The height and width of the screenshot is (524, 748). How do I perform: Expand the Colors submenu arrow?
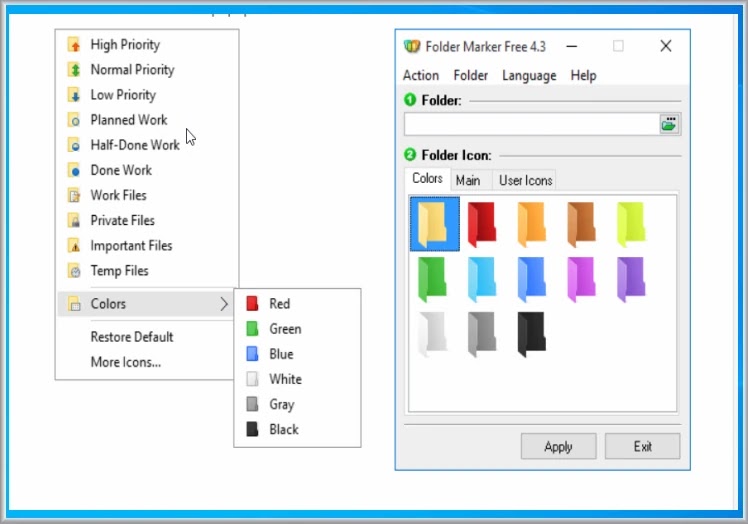coord(224,304)
